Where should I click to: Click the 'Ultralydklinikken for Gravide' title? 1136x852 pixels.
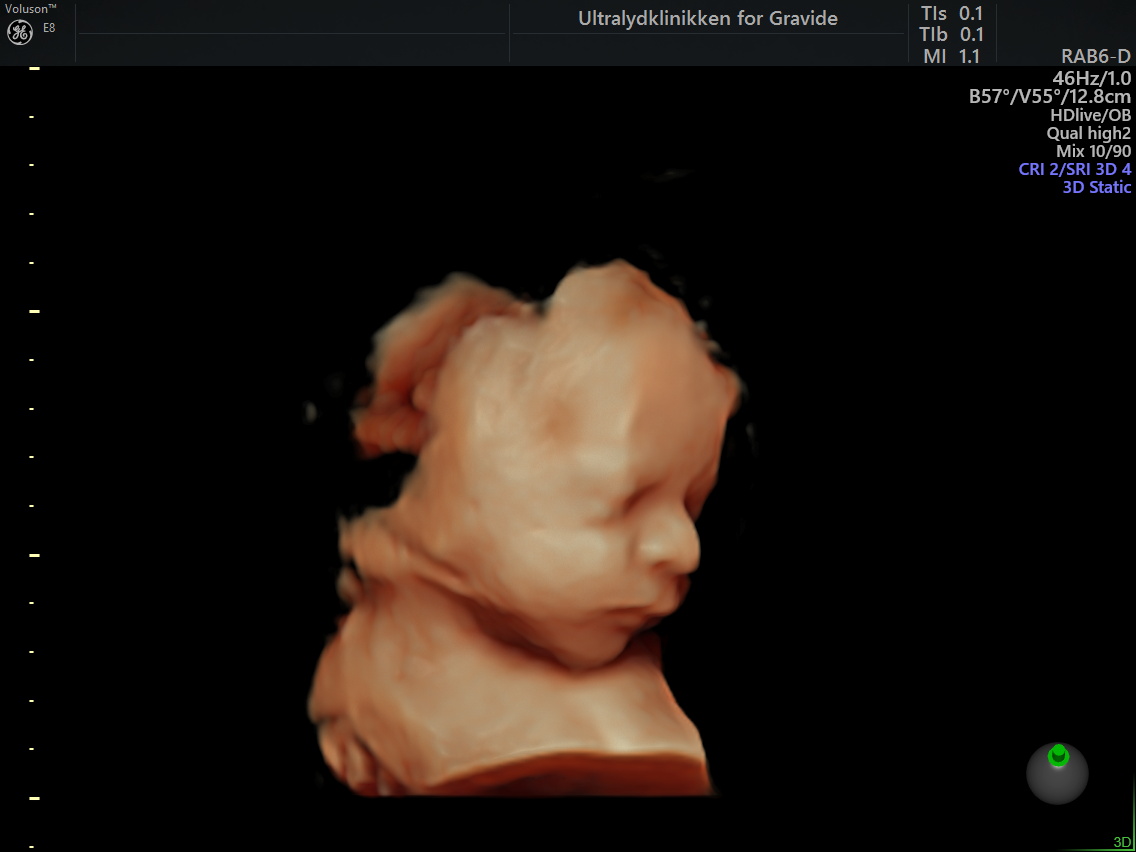[708, 19]
